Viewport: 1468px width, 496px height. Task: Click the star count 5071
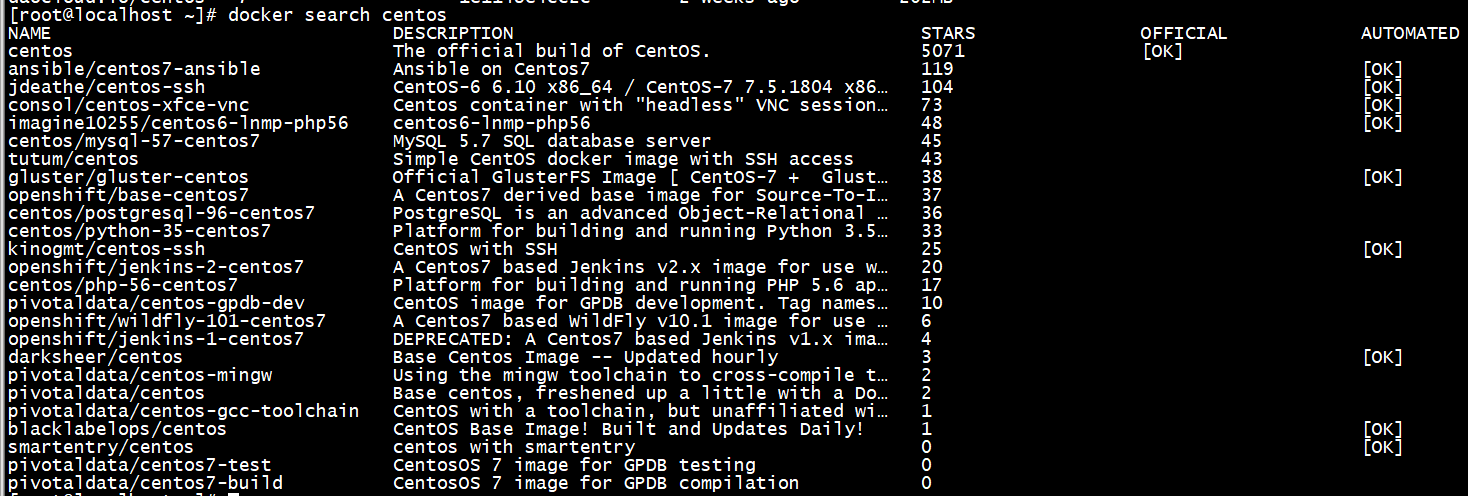(x=943, y=51)
